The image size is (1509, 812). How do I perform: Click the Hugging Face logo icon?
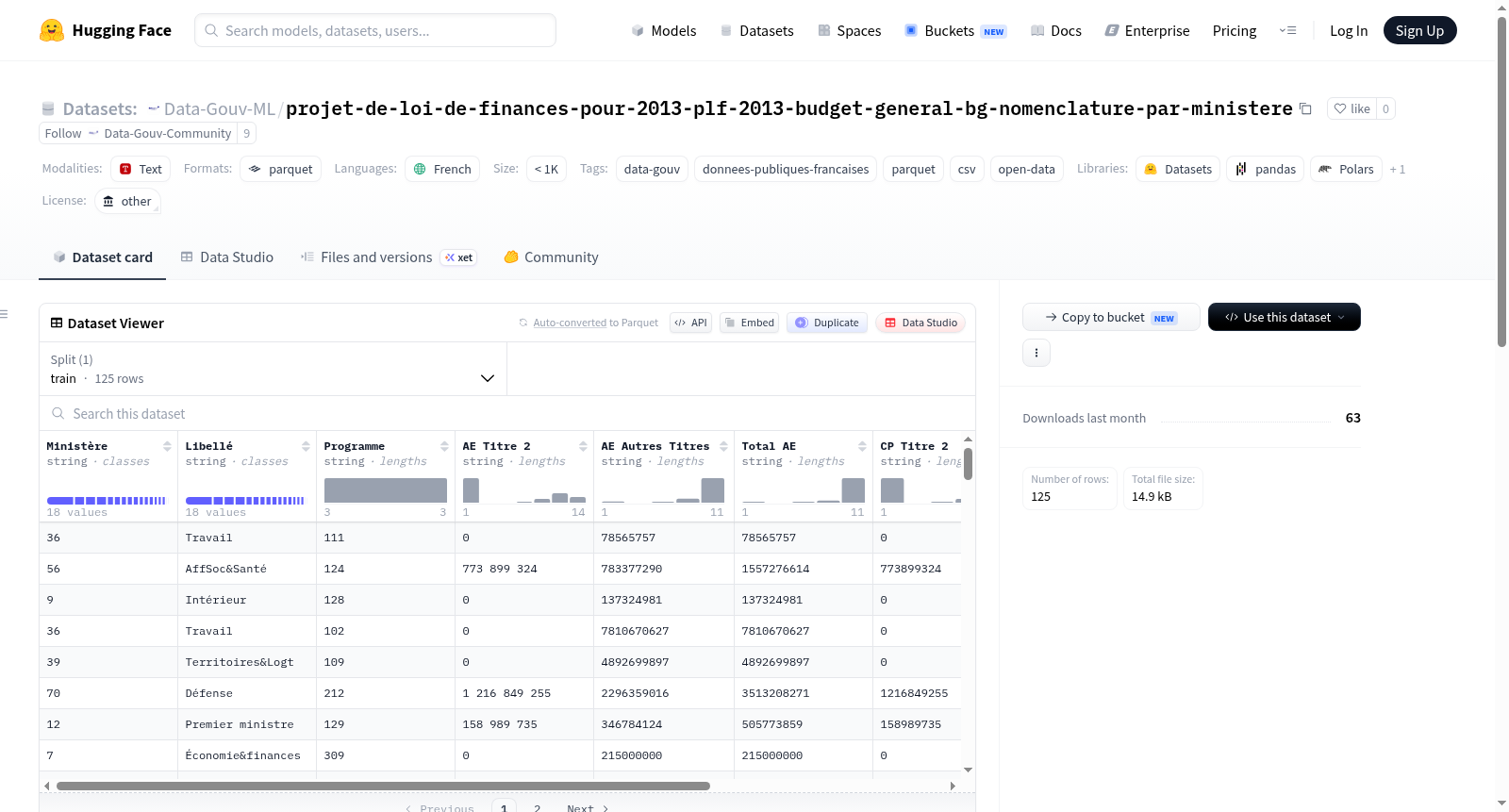point(52,30)
